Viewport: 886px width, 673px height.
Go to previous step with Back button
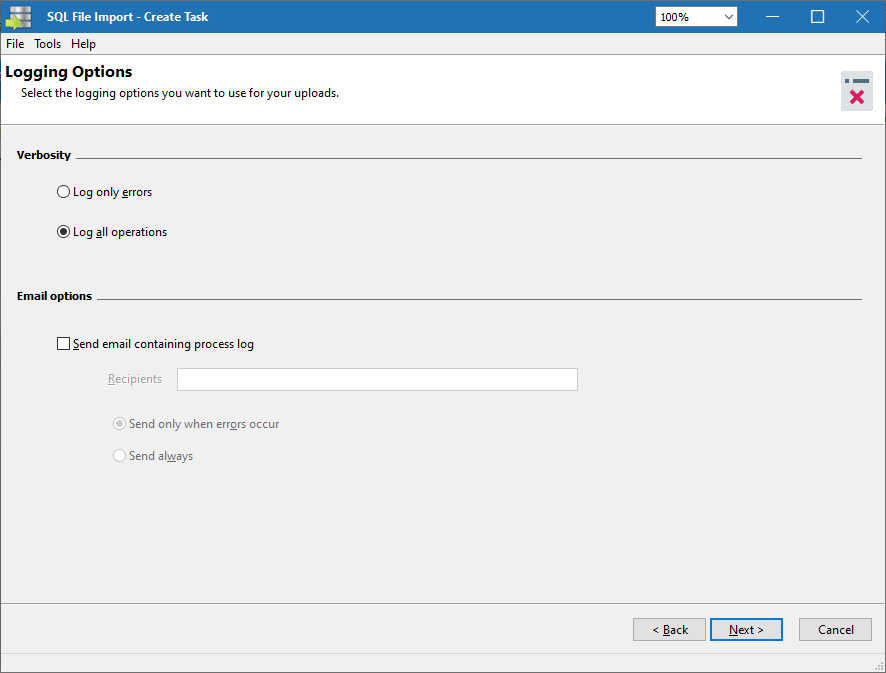click(669, 630)
